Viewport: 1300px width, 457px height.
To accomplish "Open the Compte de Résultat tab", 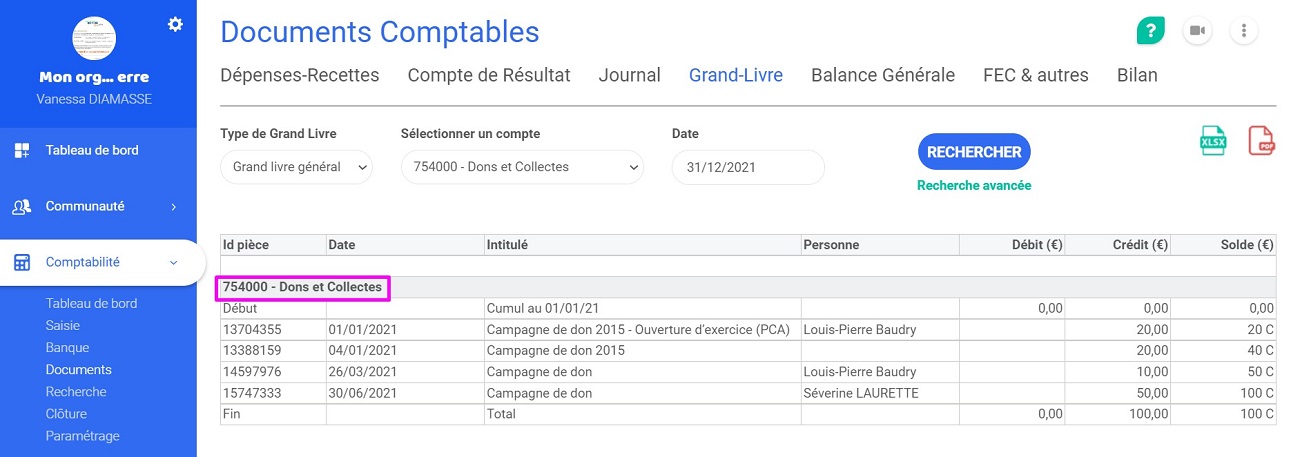I will 489,75.
